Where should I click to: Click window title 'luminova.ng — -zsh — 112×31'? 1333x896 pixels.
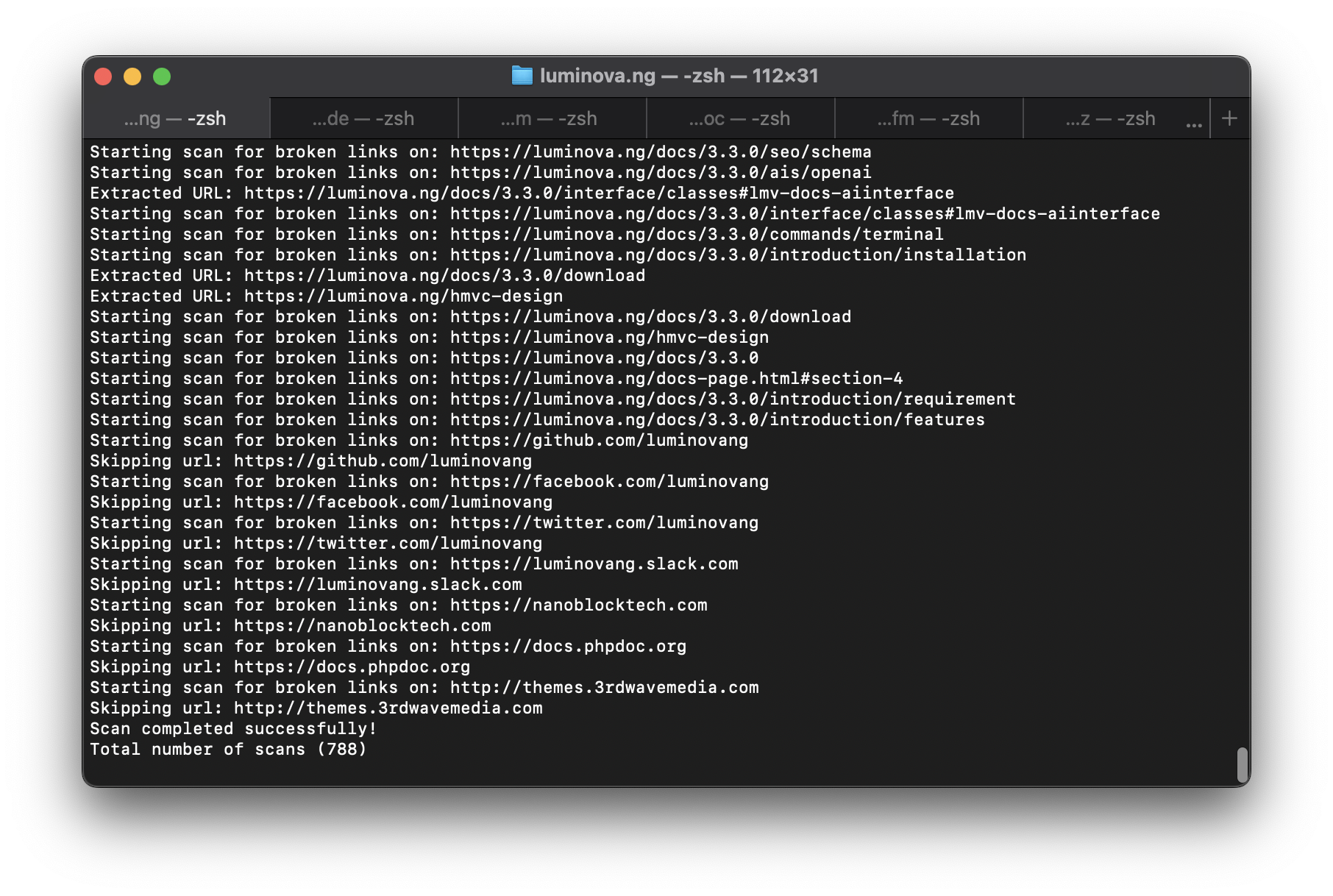click(x=679, y=76)
